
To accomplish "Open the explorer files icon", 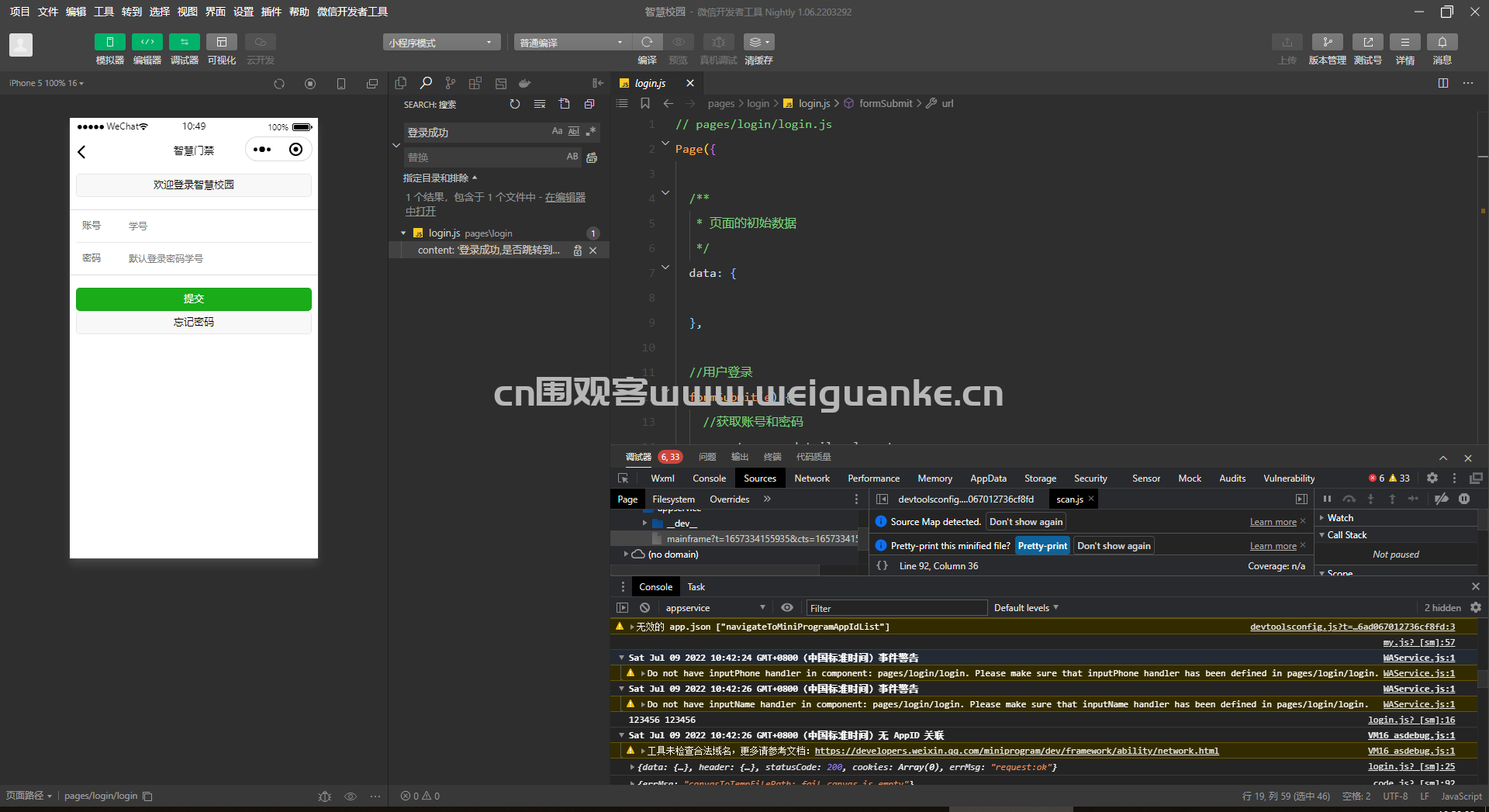I will click(401, 83).
